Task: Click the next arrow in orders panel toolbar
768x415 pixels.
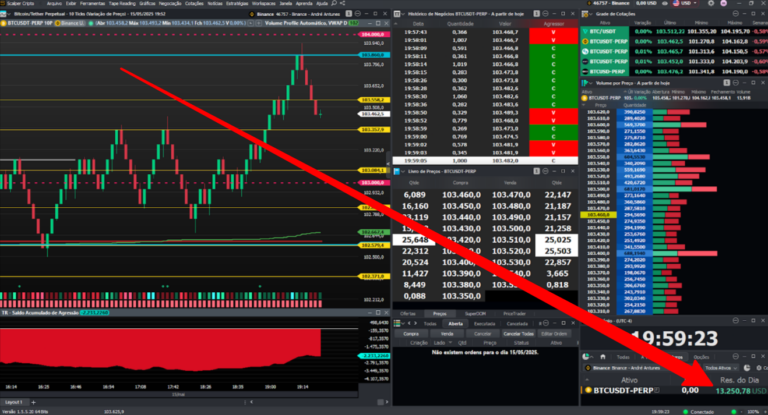Action: [415, 323]
